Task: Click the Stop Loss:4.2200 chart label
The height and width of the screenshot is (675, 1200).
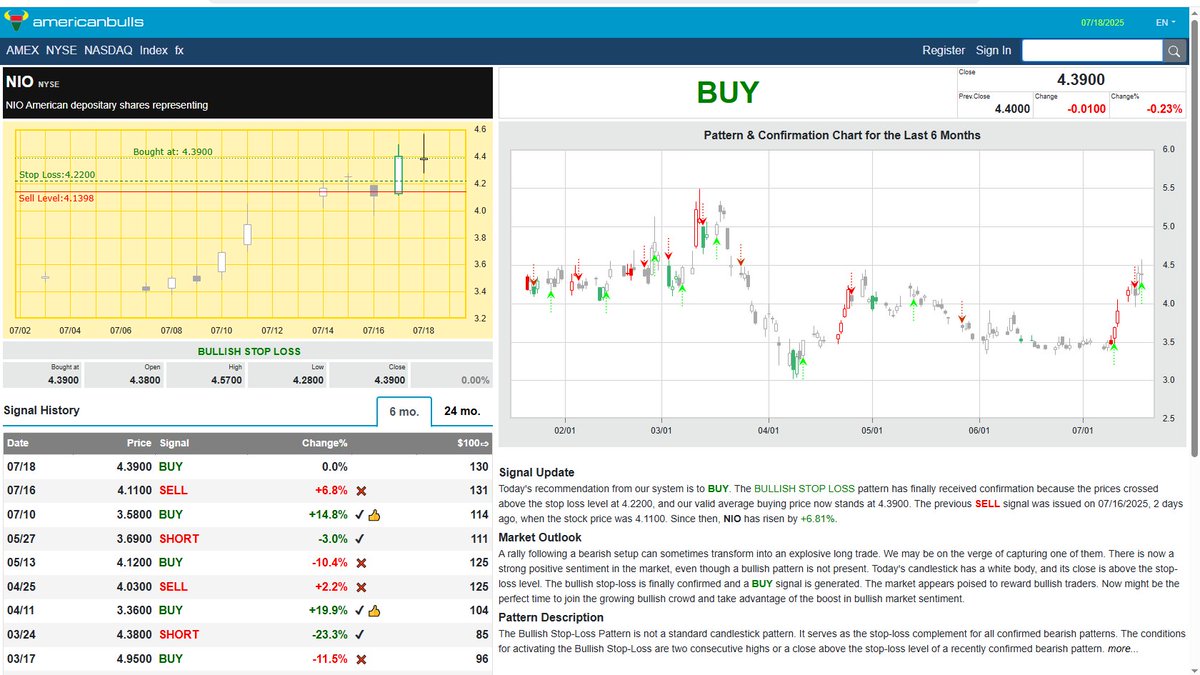Action: 57,174
